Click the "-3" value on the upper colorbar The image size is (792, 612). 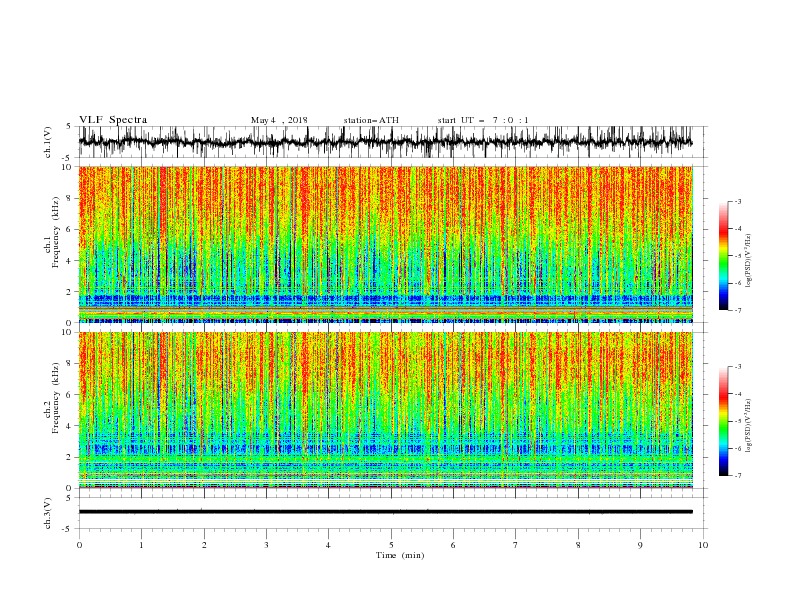pyautogui.click(x=737, y=201)
